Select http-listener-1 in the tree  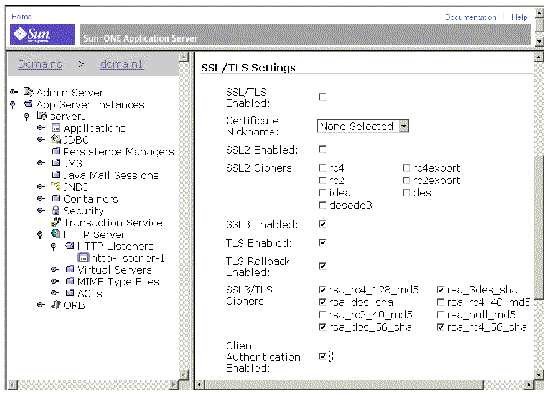click(x=128, y=258)
